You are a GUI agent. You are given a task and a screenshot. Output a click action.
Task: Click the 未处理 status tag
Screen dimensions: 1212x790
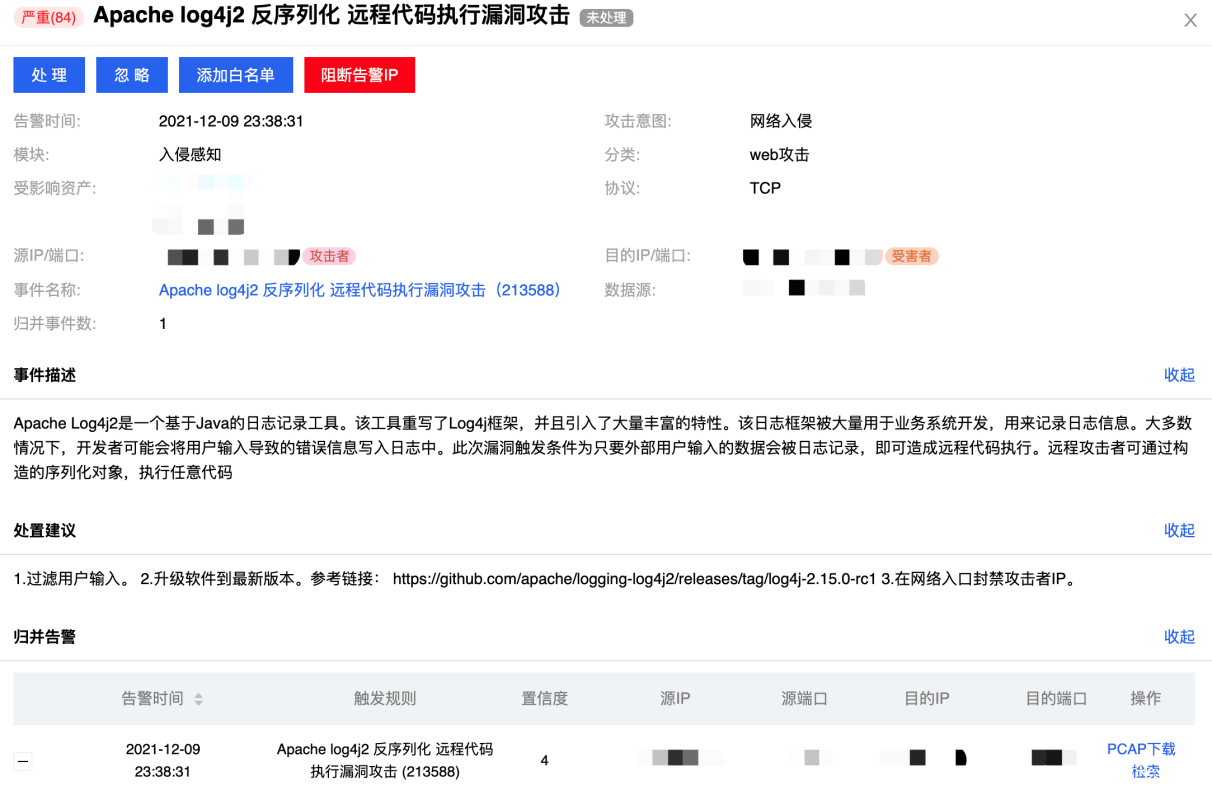click(606, 18)
